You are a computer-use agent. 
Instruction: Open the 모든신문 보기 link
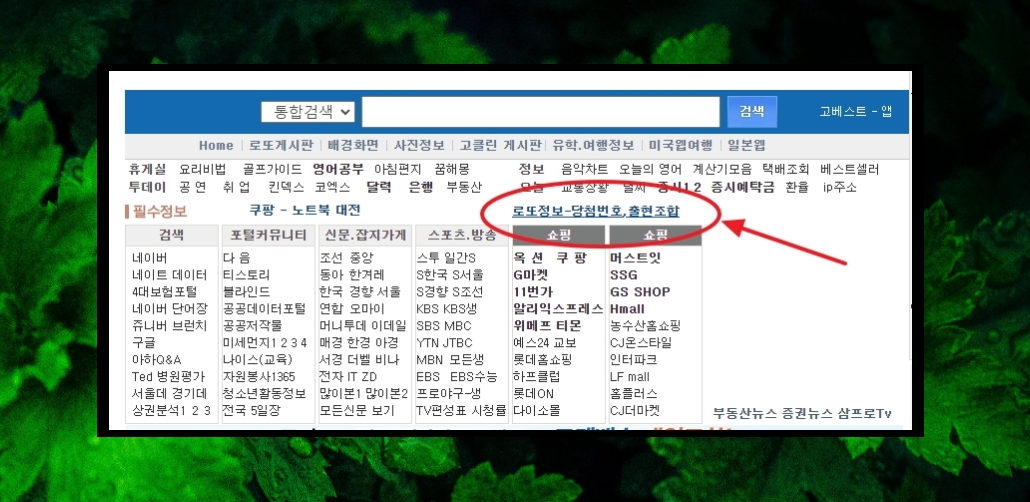pyautogui.click(x=357, y=411)
